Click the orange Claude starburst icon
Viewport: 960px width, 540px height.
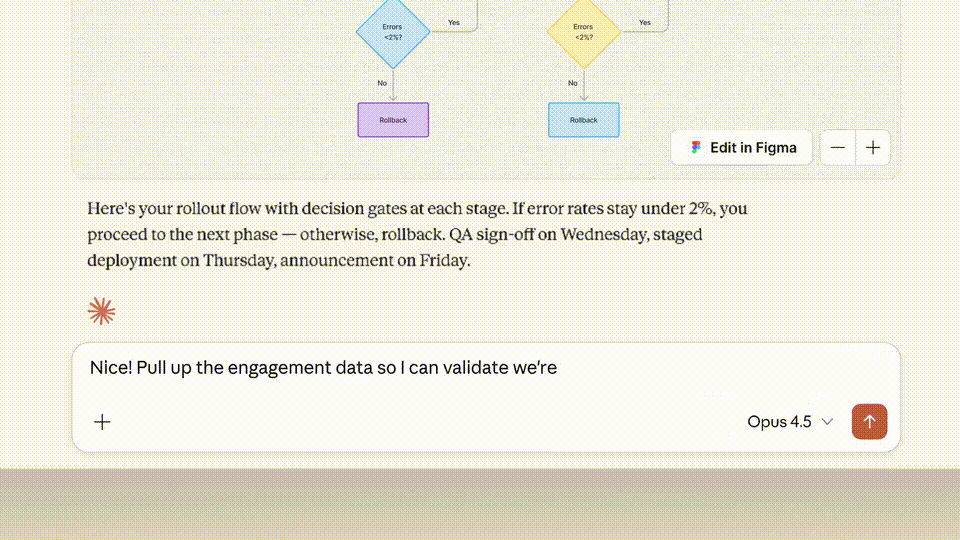pyautogui.click(x=102, y=312)
